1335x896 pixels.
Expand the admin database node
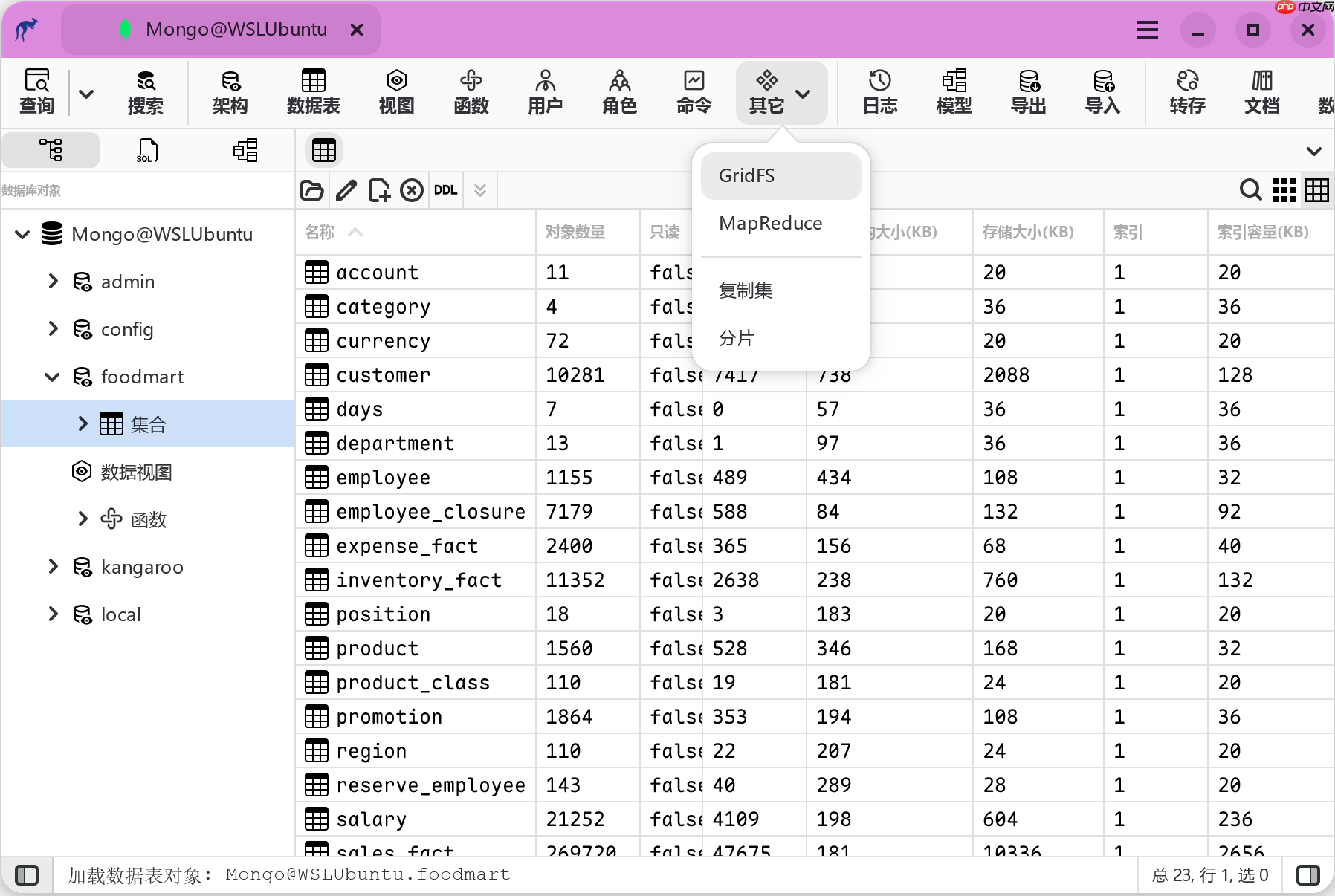[53, 282]
